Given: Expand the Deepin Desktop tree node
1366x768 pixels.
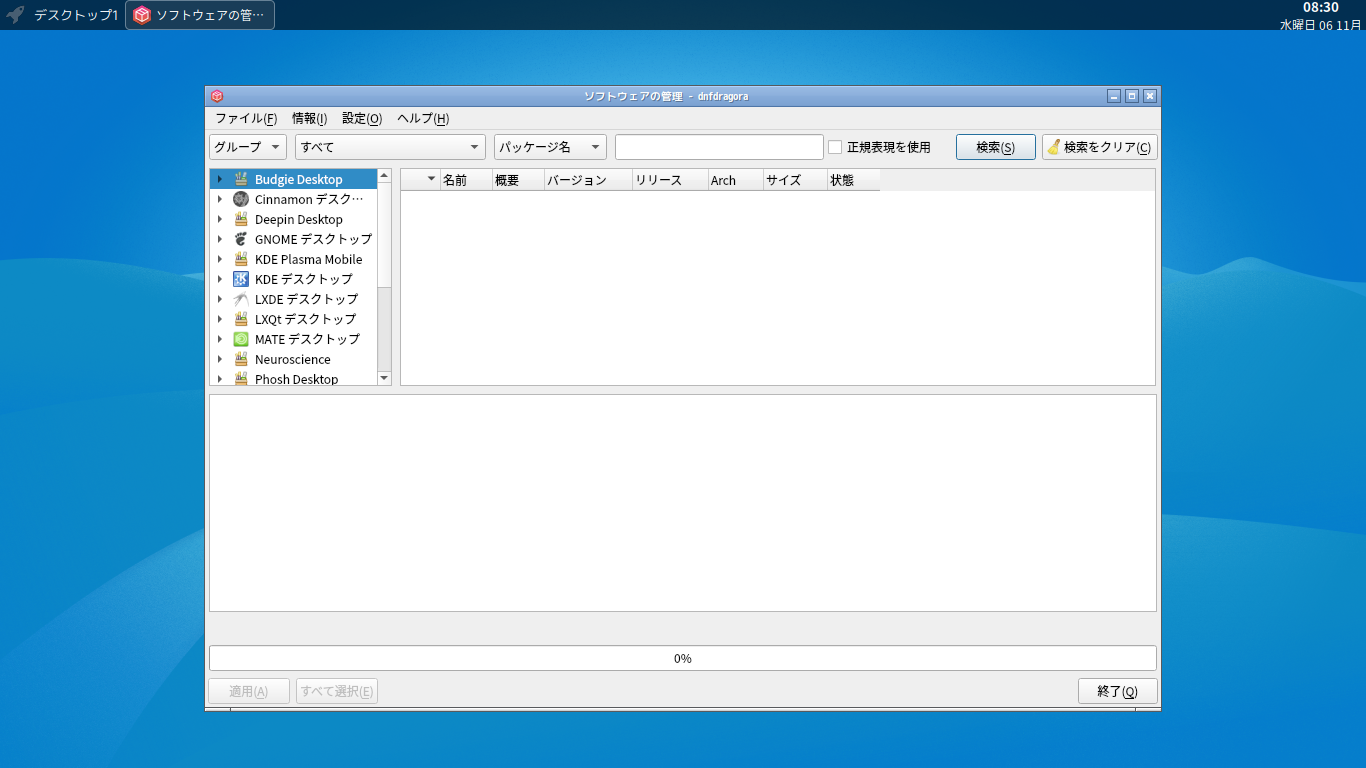Looking at the screenshot, I should (x=220, y=219).
